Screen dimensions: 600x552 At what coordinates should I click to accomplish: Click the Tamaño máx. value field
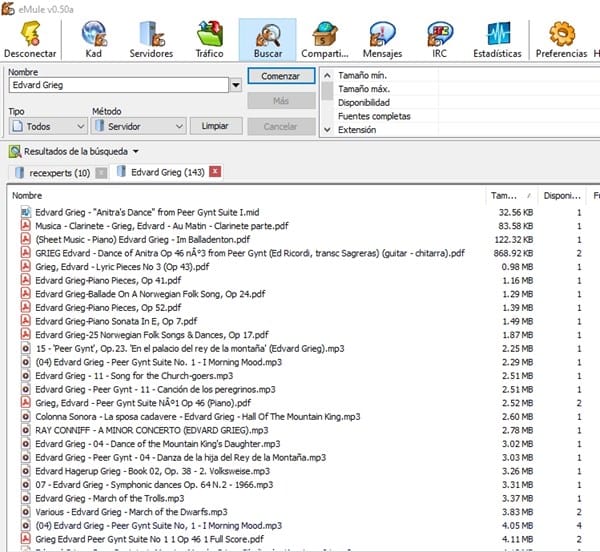click(x=519, y=89)
